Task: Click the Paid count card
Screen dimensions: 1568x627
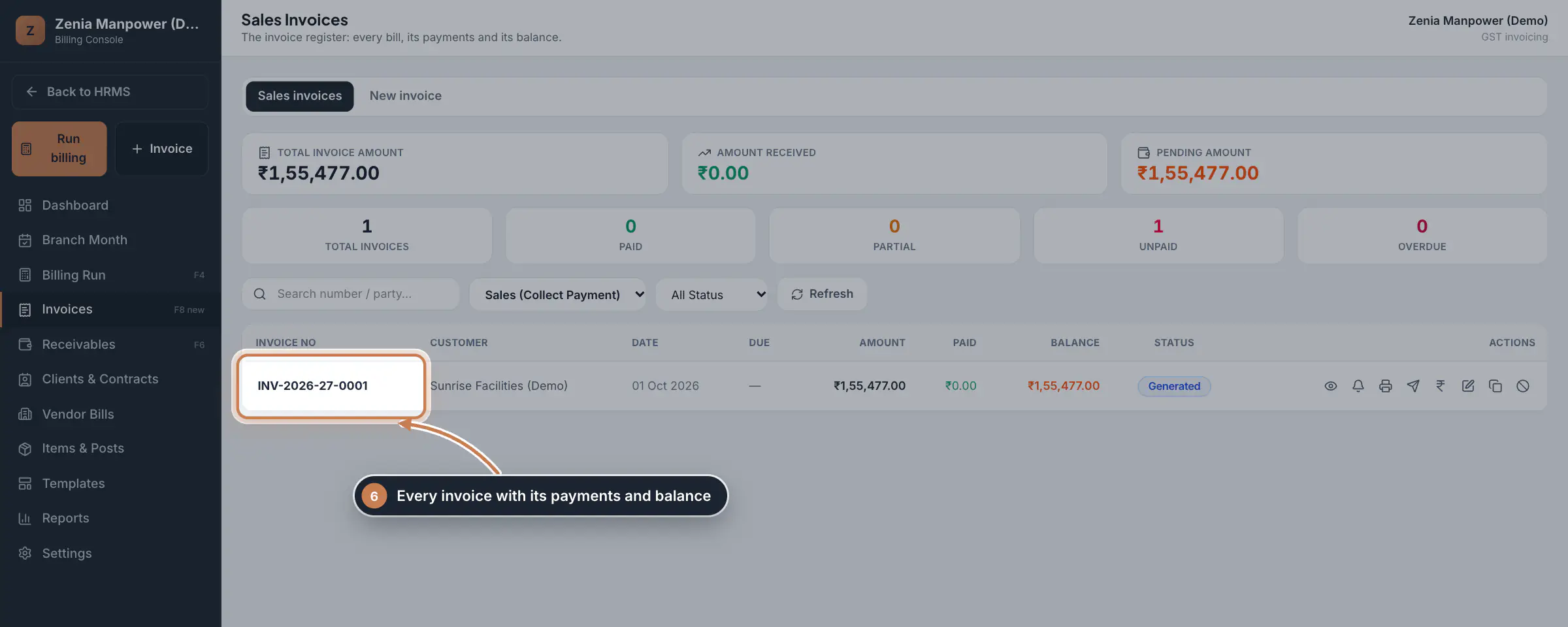Action: pyautogui.click(x=630, y=236)
